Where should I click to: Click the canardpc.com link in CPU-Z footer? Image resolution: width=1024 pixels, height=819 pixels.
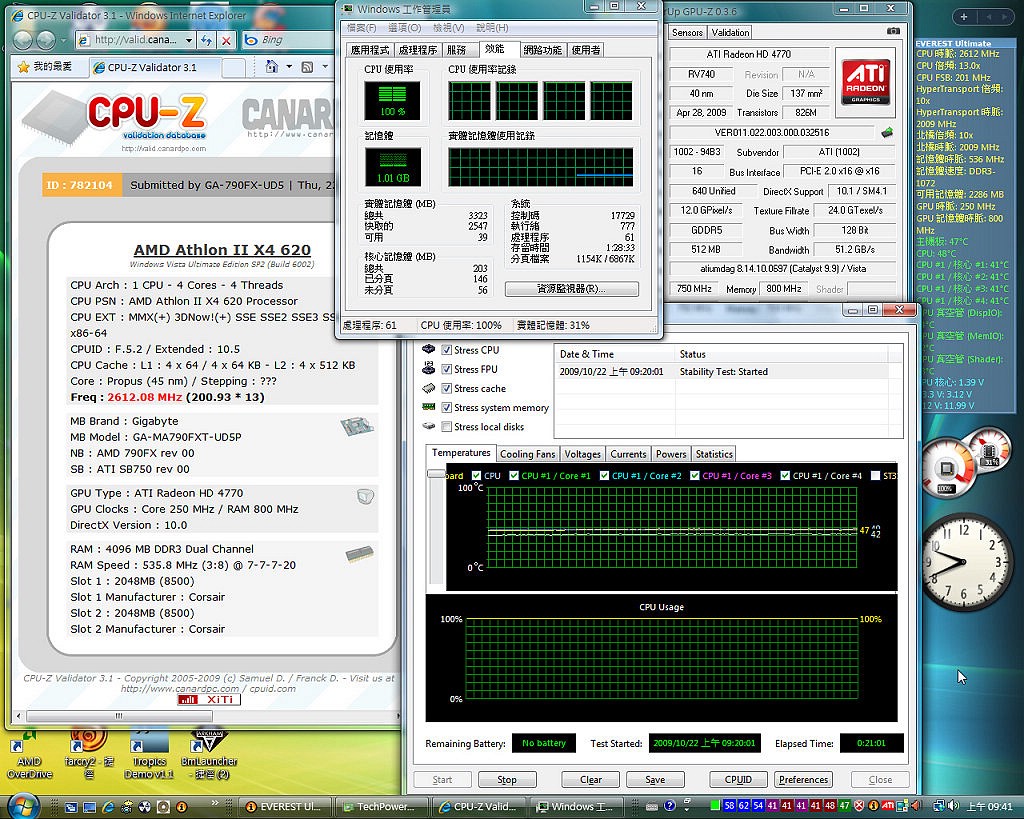point(180,688)
